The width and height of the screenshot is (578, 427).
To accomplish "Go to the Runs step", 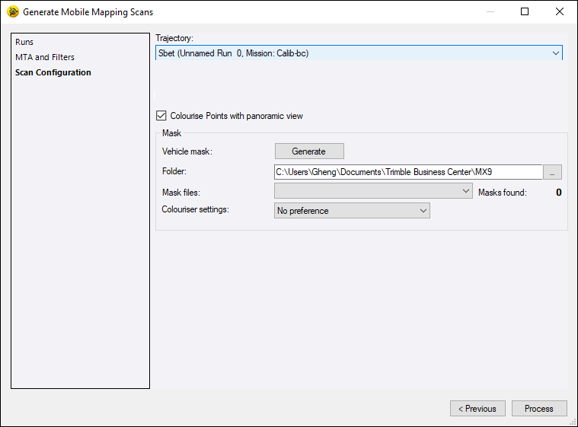I will pos(24,42).
